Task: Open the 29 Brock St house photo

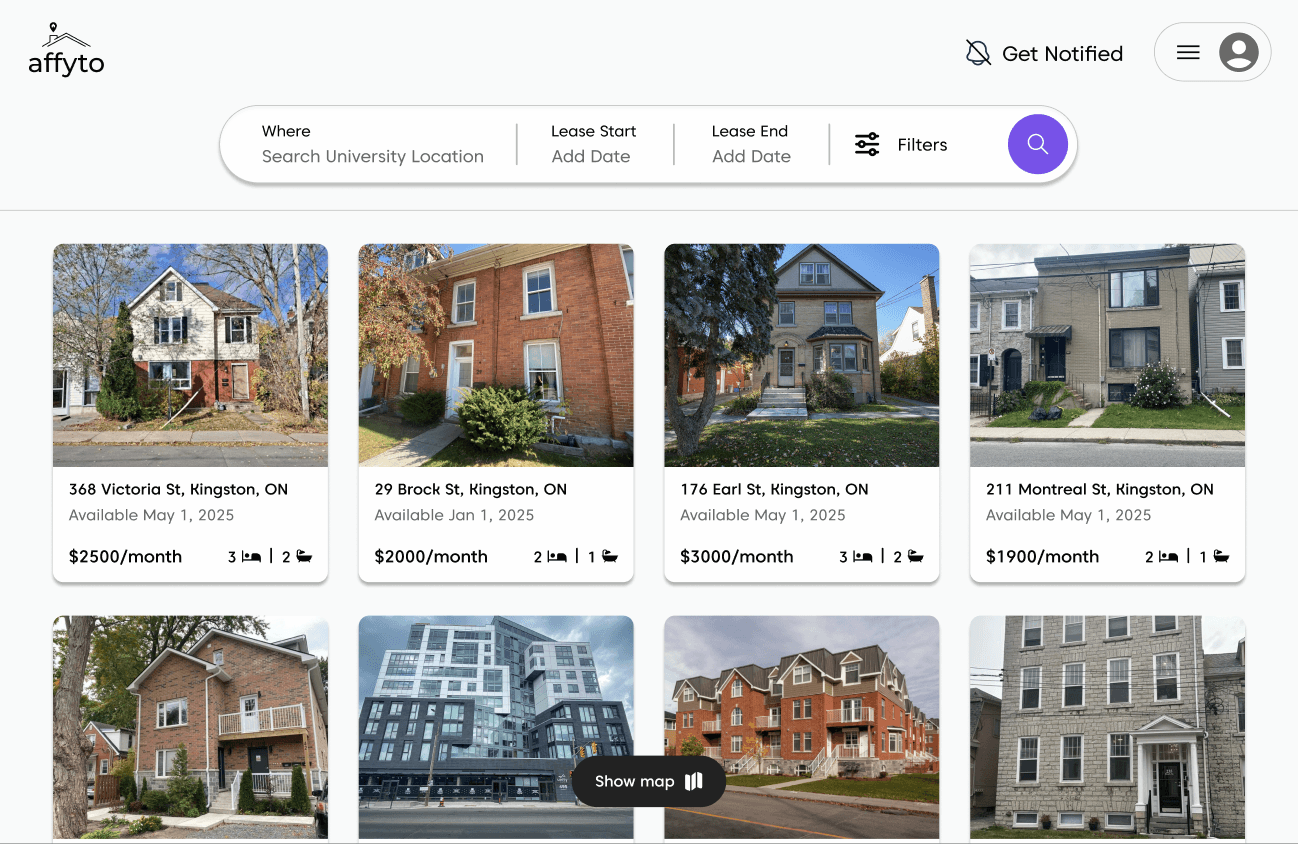Action: [x=496, y=355]
